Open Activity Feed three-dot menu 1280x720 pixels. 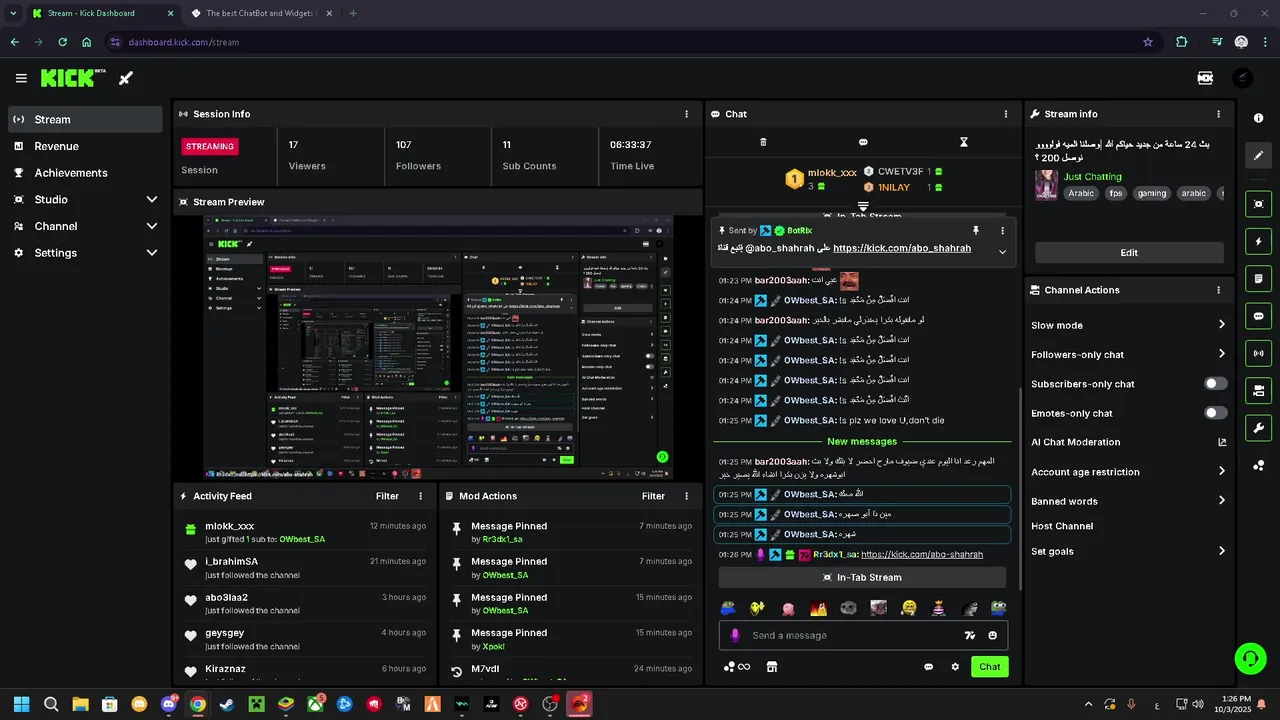click(420, 496)
